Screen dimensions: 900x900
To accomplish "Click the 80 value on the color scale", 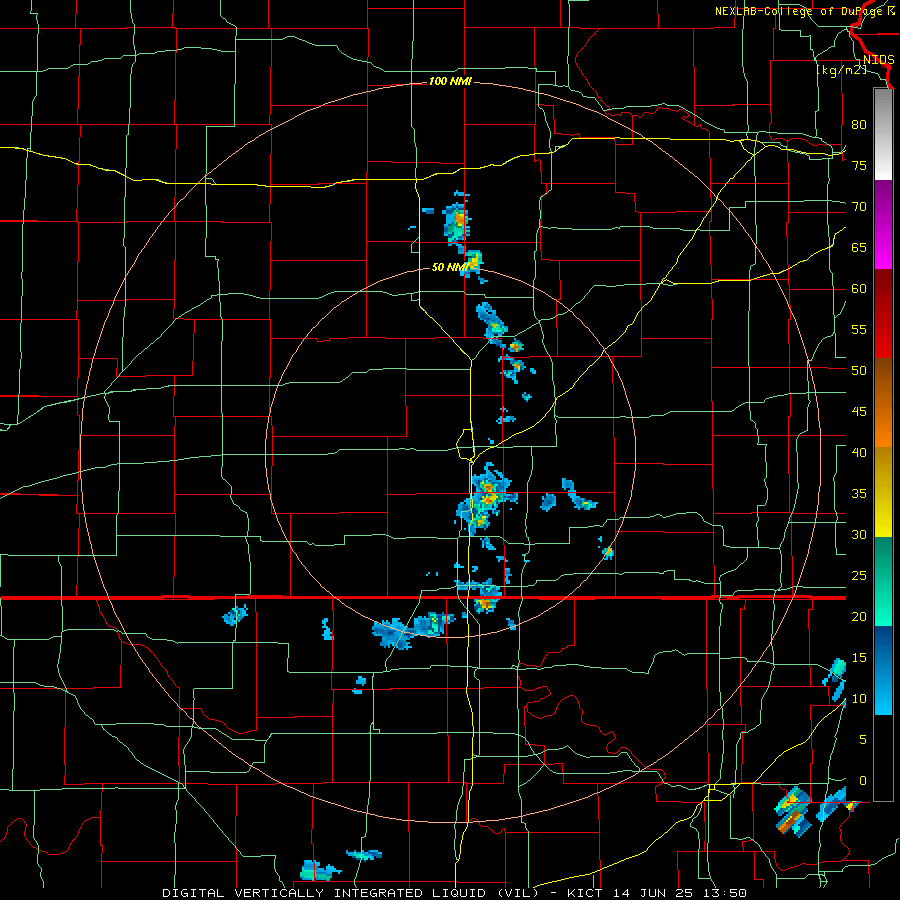I will [x=859, y=125].
